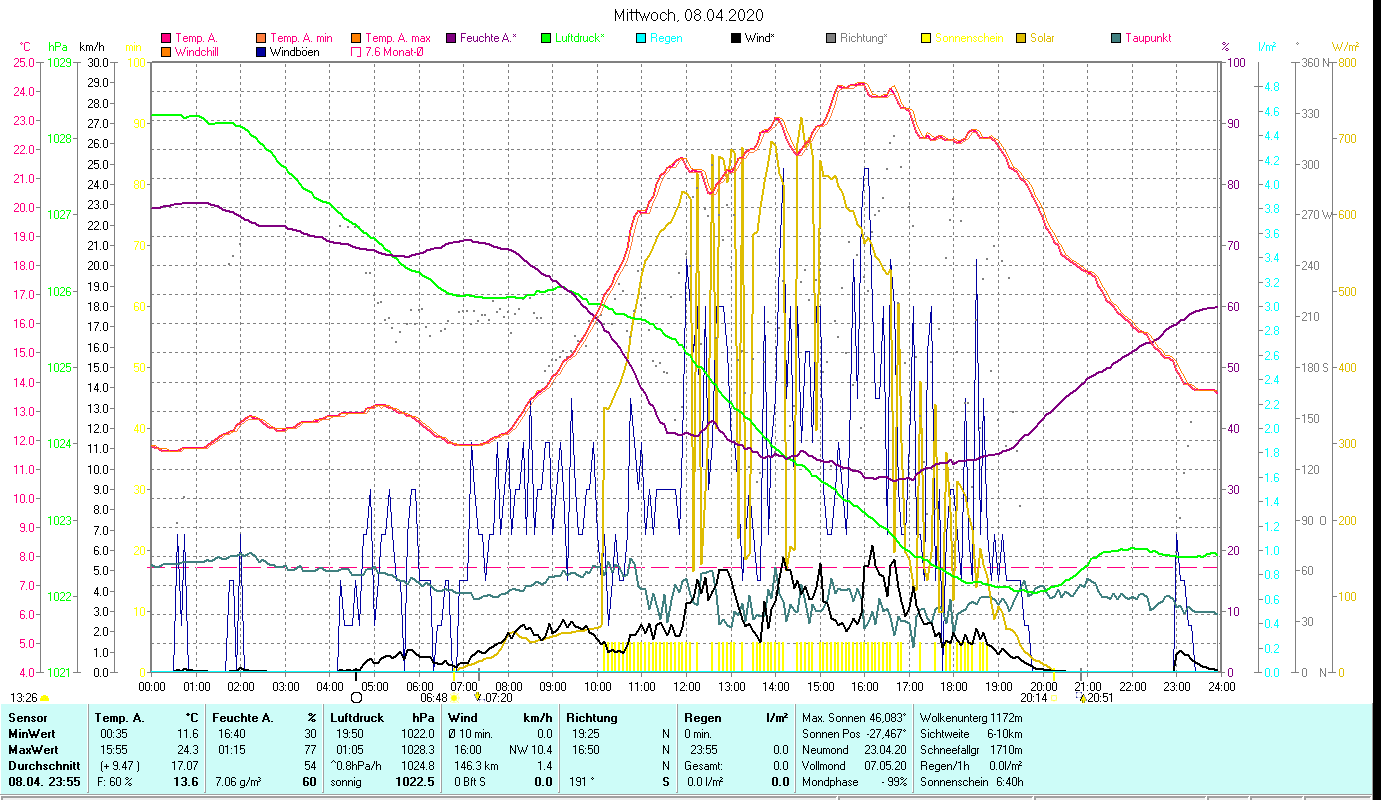Click the sonnig weather condition text

[x=346, y=782]
